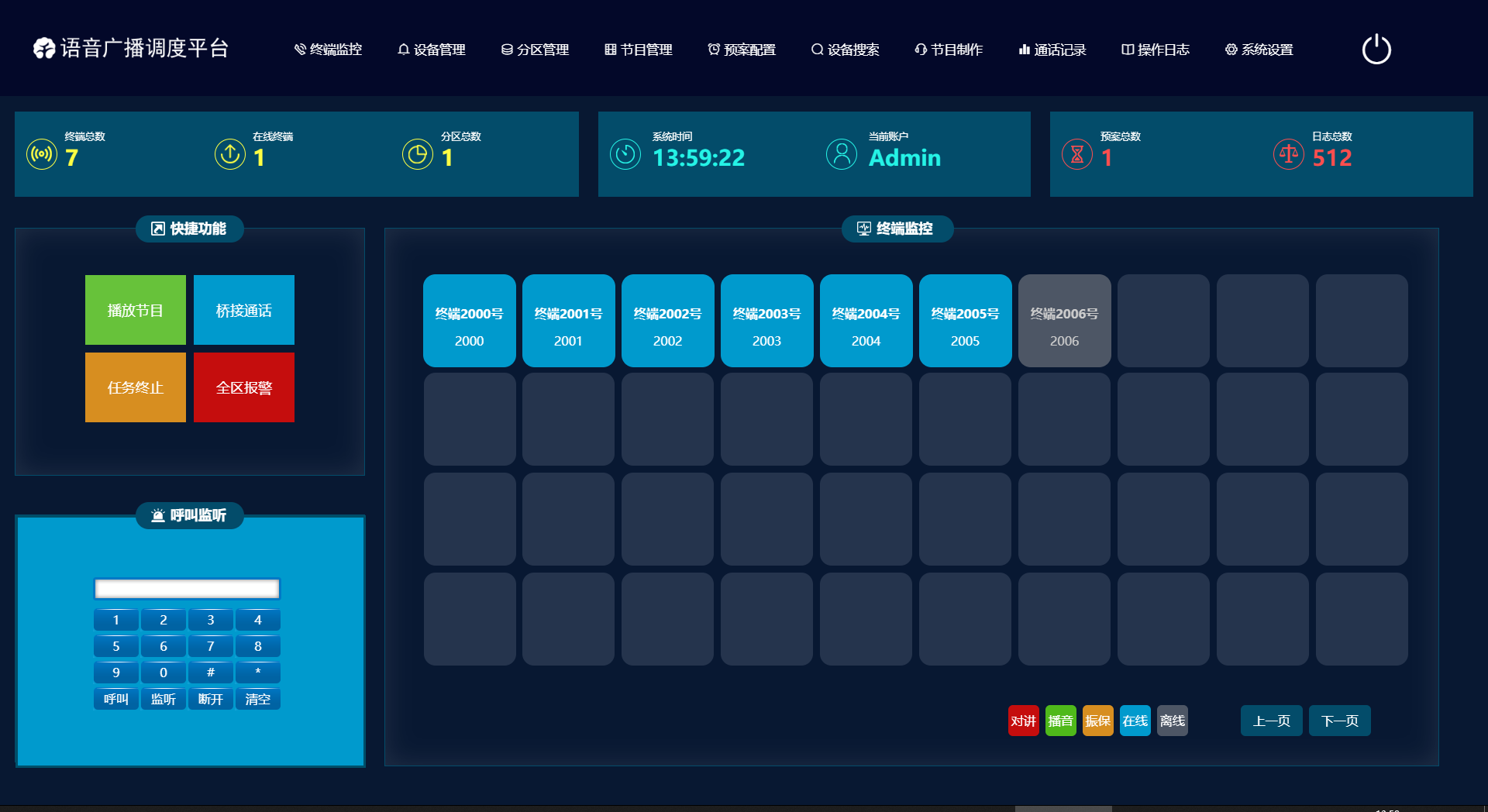Click the online terminals upload icon
Screen dimensions: 1488x812
pyautogui.click(x=230, y=154)
